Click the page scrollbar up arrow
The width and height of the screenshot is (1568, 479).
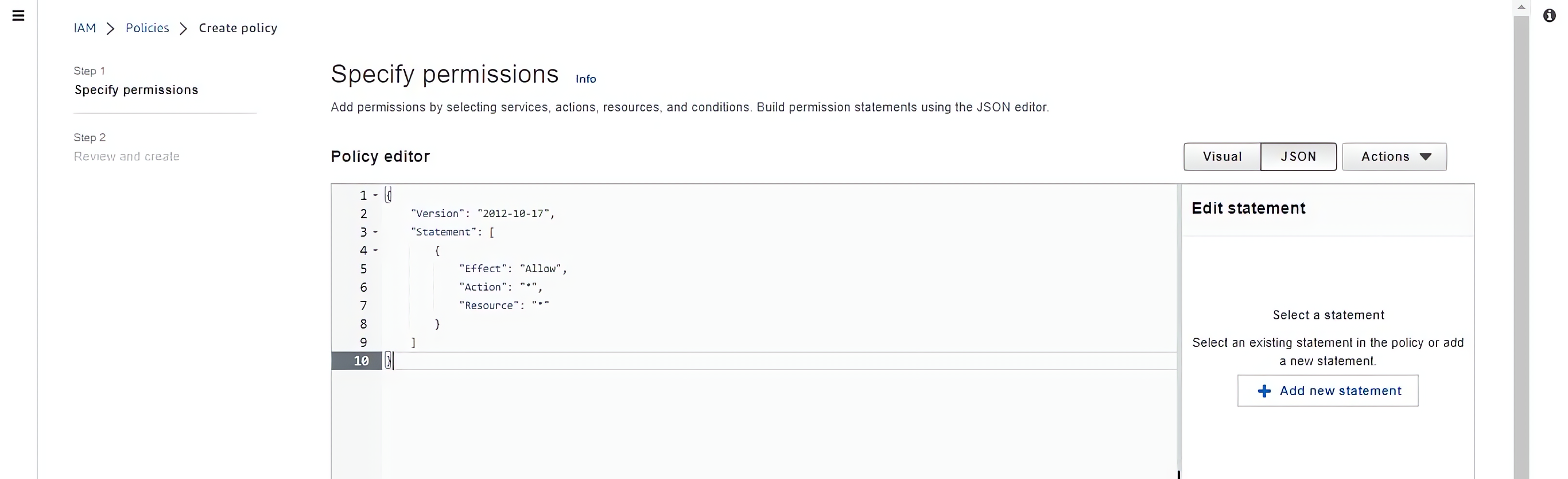[x=1521, y=7]
